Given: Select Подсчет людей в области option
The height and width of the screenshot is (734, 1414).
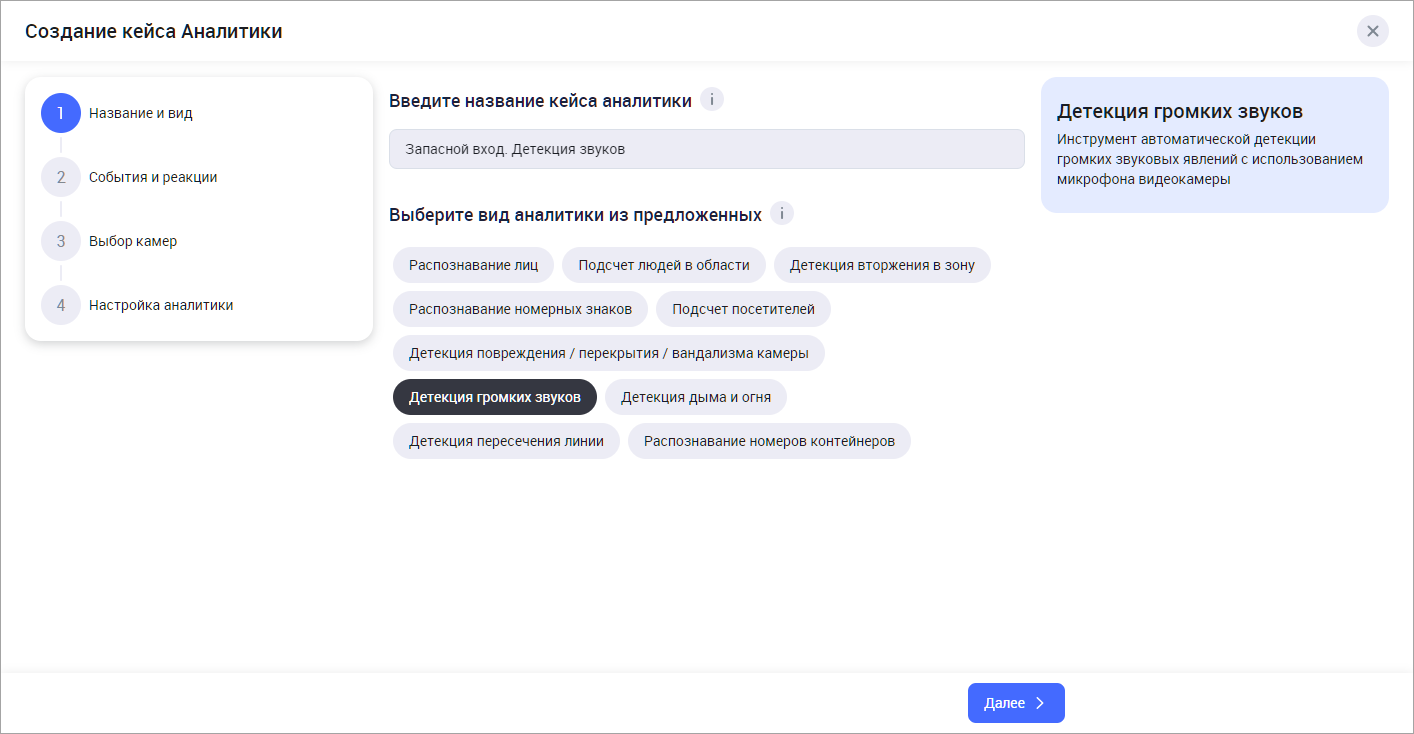Looking at the screenshot, I should click(663, 265).
